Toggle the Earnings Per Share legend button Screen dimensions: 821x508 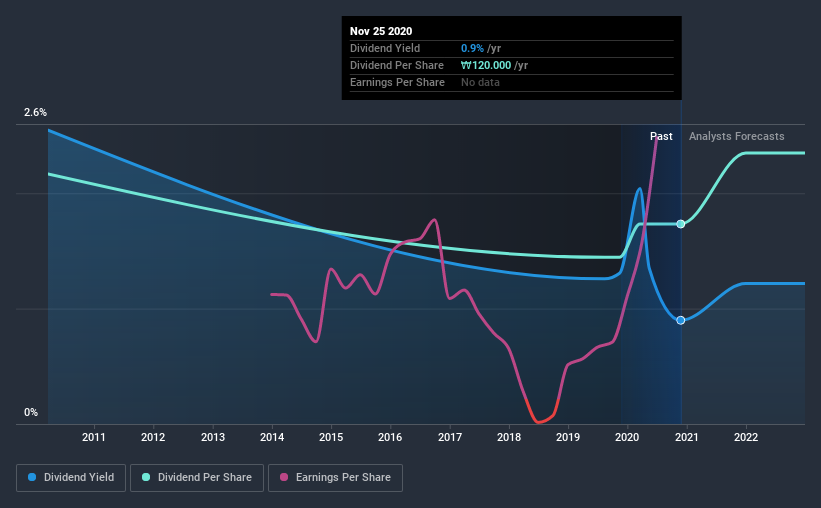coord(335,478)
